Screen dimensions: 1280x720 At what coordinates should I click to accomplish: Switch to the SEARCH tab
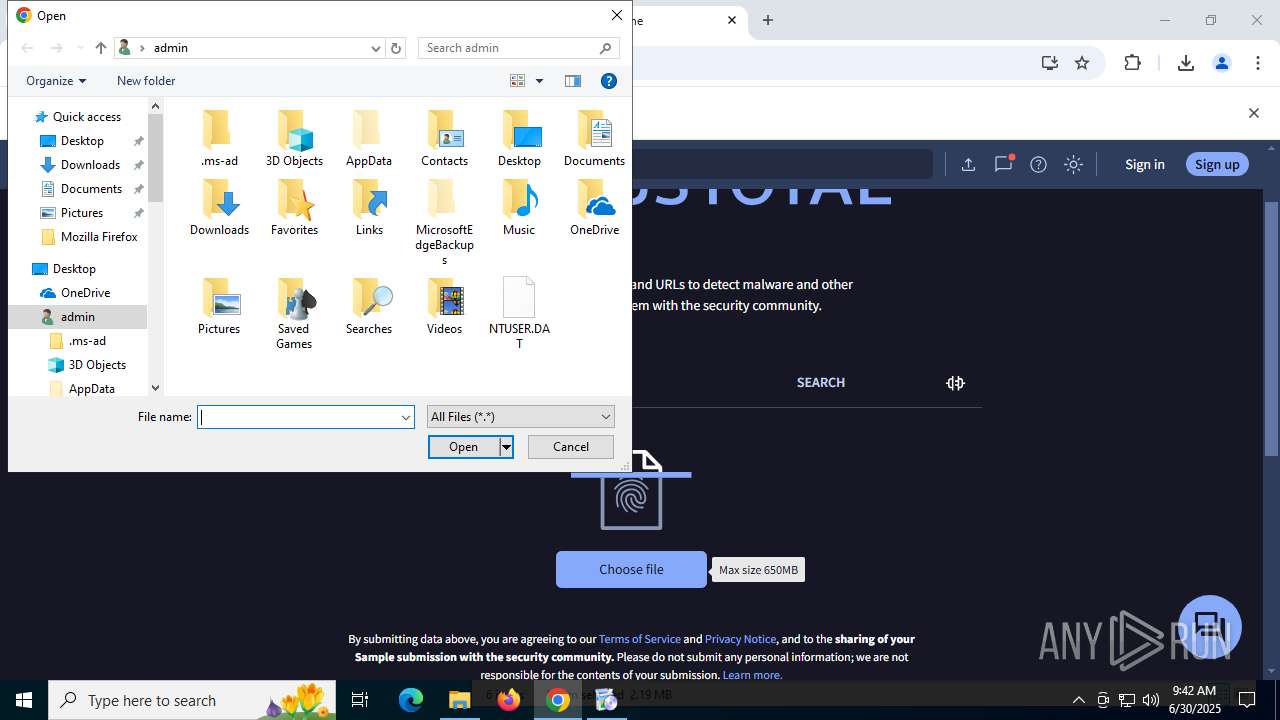coord(821,383)
